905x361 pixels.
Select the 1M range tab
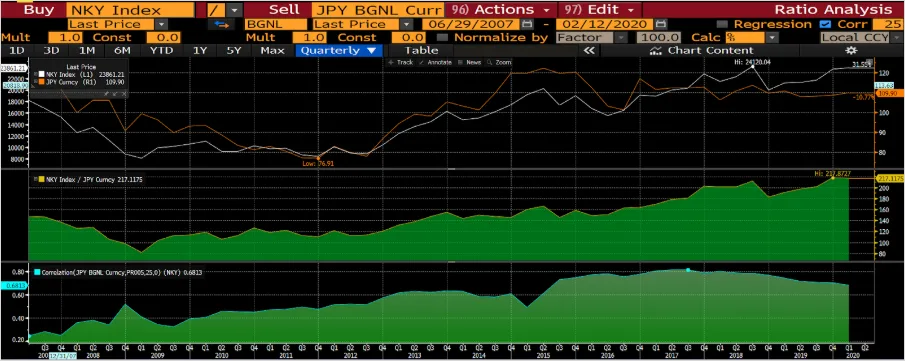87,50
